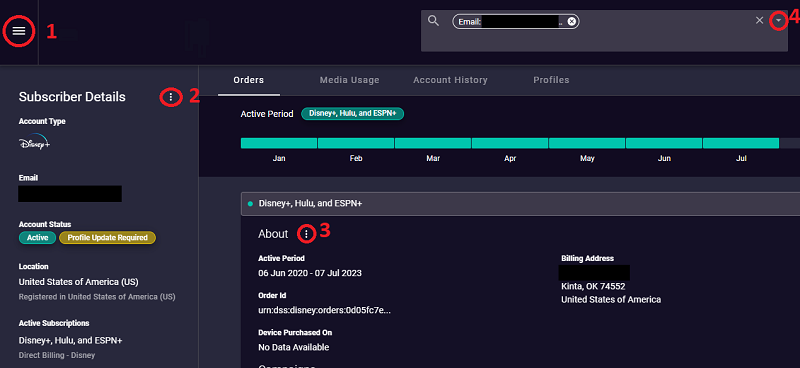Clear the search bar with X
The image size is (800, 368).
click(759, 20)
